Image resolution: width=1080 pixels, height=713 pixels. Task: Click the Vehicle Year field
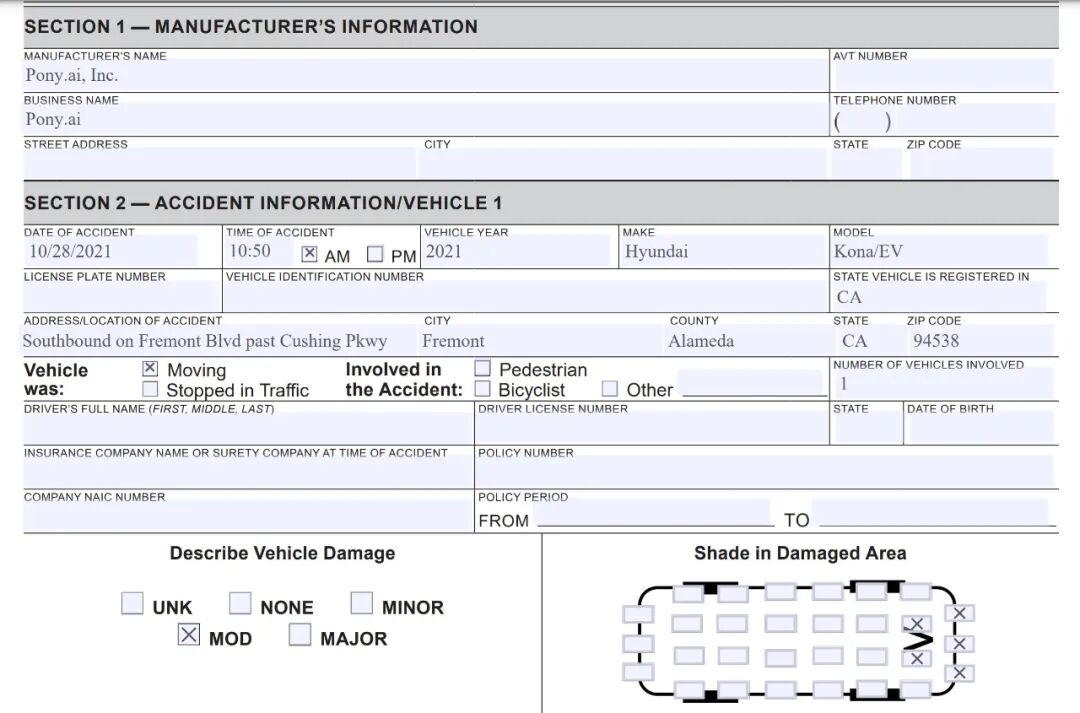pos(517,251)
